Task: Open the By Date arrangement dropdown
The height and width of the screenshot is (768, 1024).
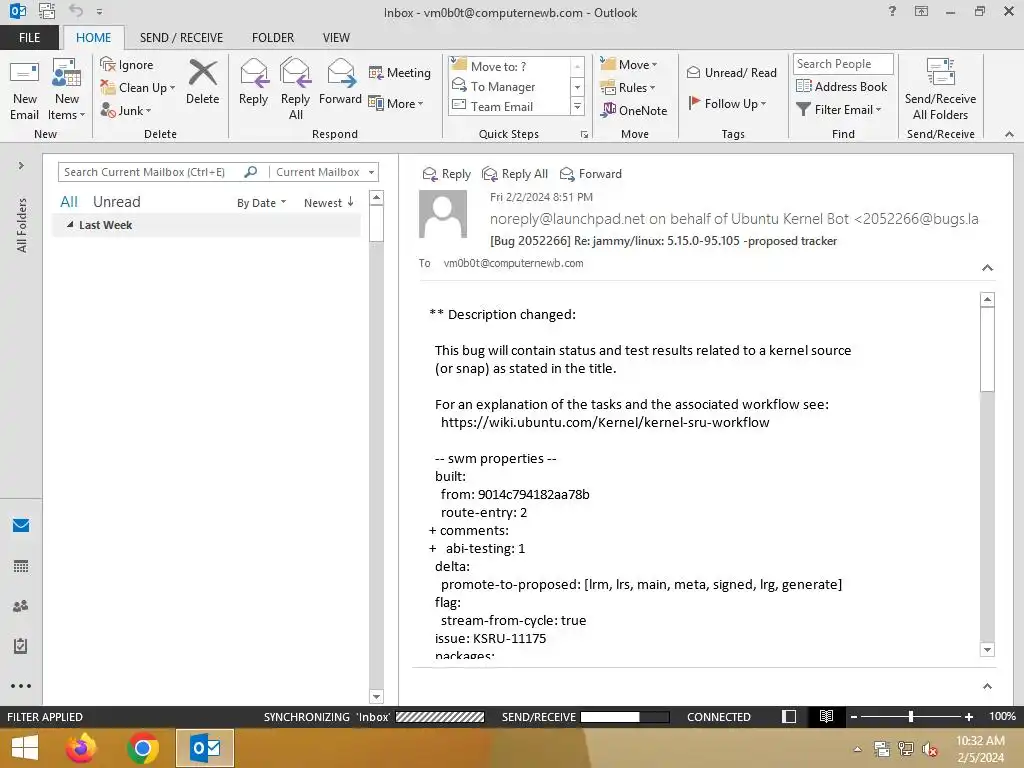Action: (261, 202)
